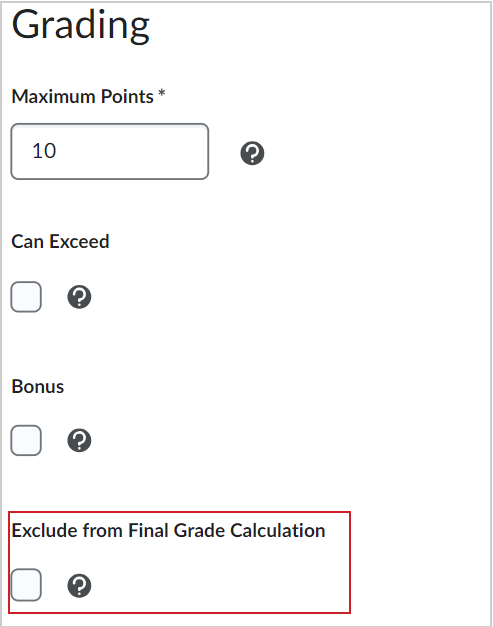
Task: Click the word Calculation in exclude label
Action: click(278, 531)
